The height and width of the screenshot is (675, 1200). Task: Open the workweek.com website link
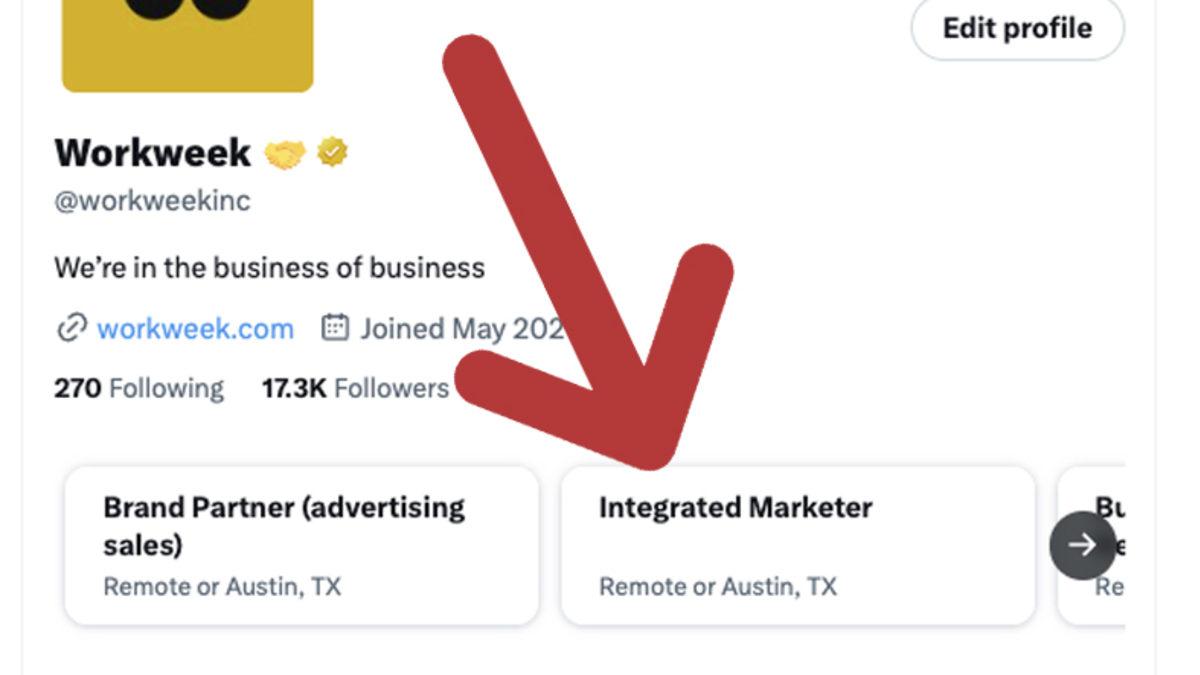point(195,328)
